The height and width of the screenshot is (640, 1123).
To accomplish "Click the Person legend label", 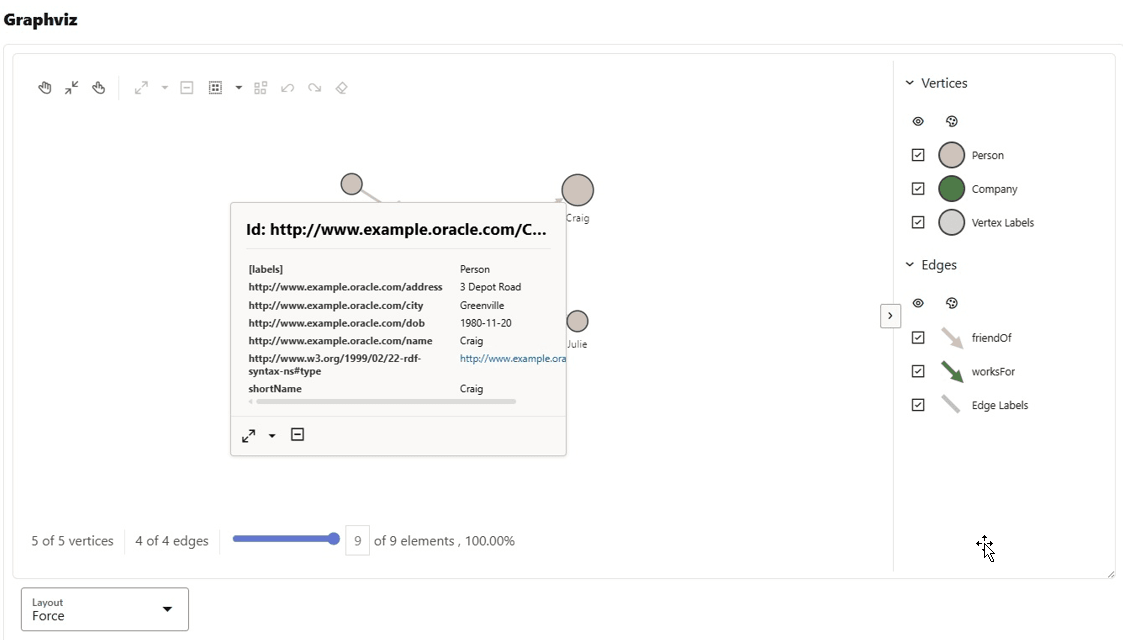I will click(988, 155).
